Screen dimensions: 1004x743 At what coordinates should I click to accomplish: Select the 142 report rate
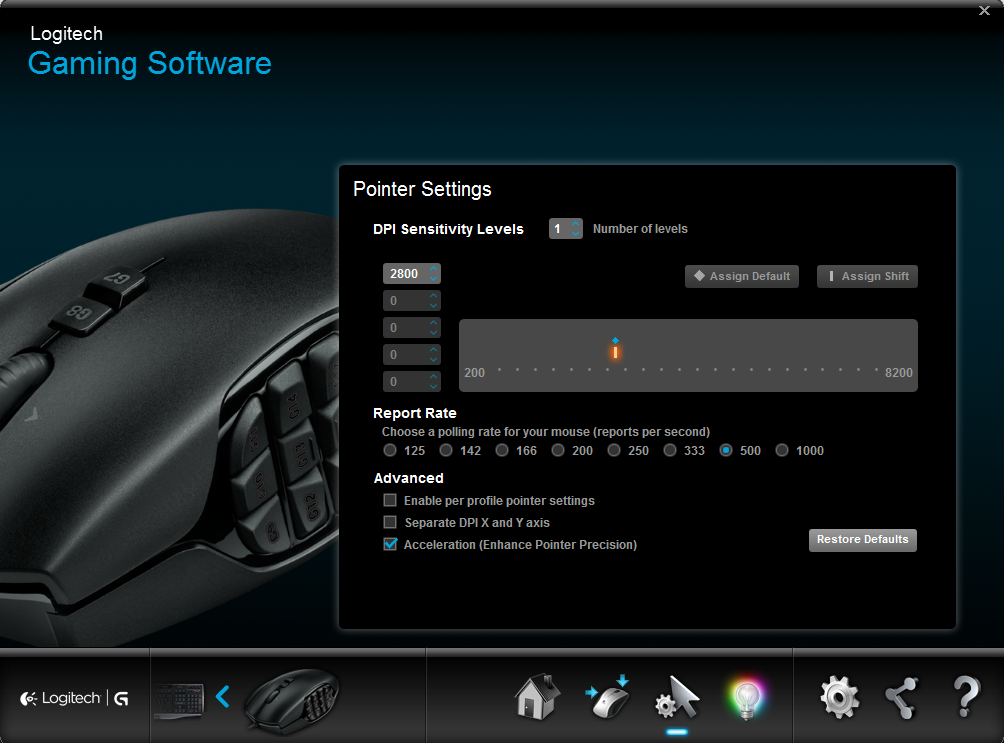(x=446, y=450)
